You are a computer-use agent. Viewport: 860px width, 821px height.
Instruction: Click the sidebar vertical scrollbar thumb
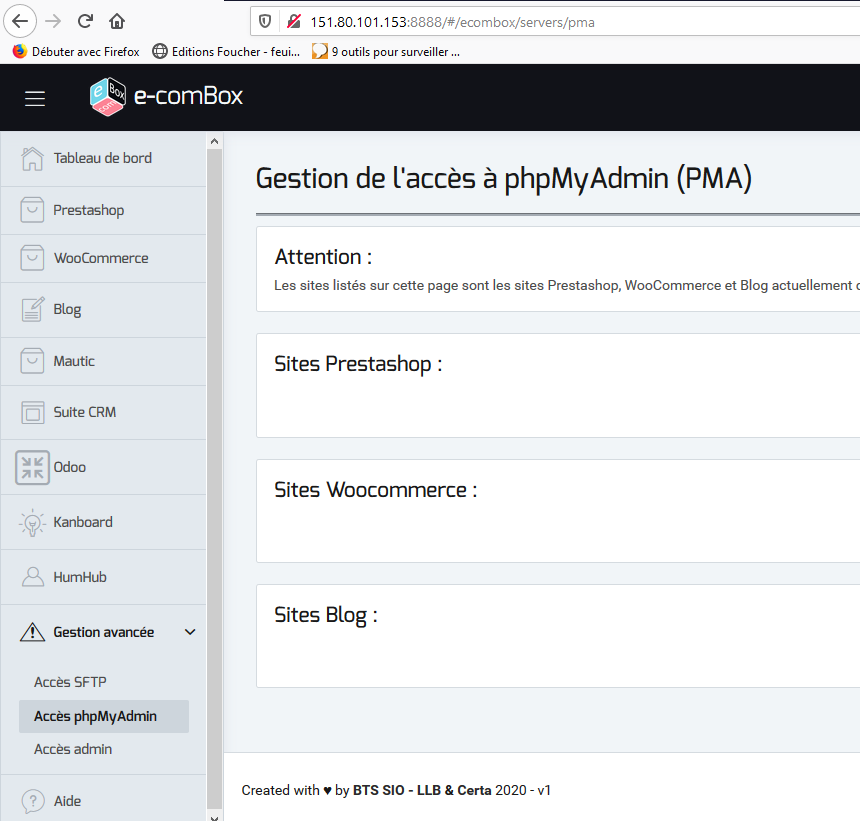214,478
